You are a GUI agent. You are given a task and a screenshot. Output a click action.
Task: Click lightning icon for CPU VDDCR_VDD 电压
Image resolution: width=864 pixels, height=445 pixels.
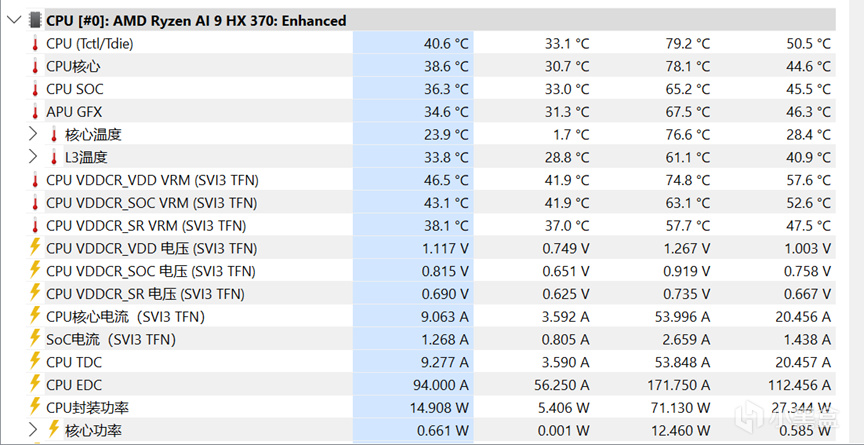35,247
